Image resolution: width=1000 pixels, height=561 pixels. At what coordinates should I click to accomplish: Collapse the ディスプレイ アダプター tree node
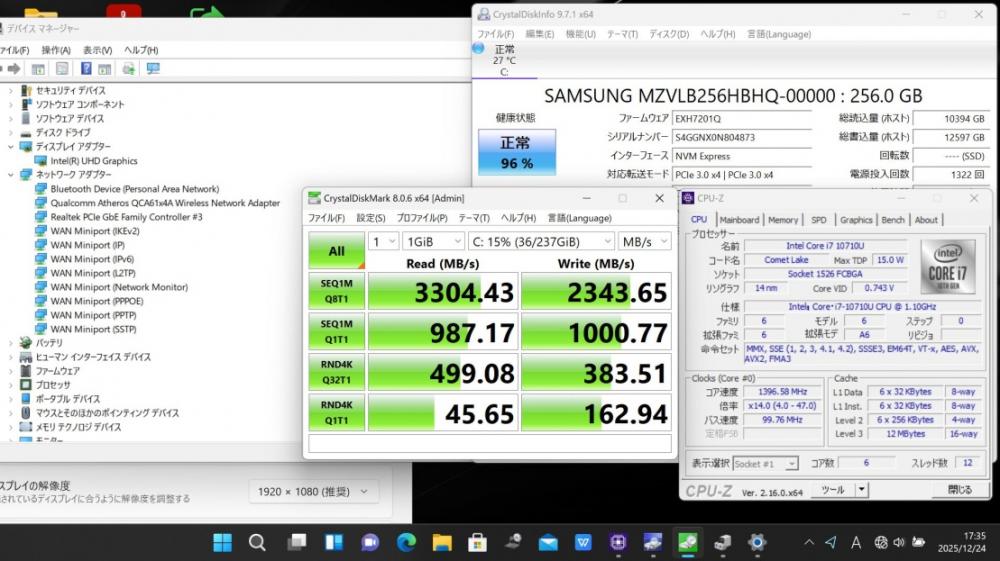pyautogui.click(x=11, y=146)
